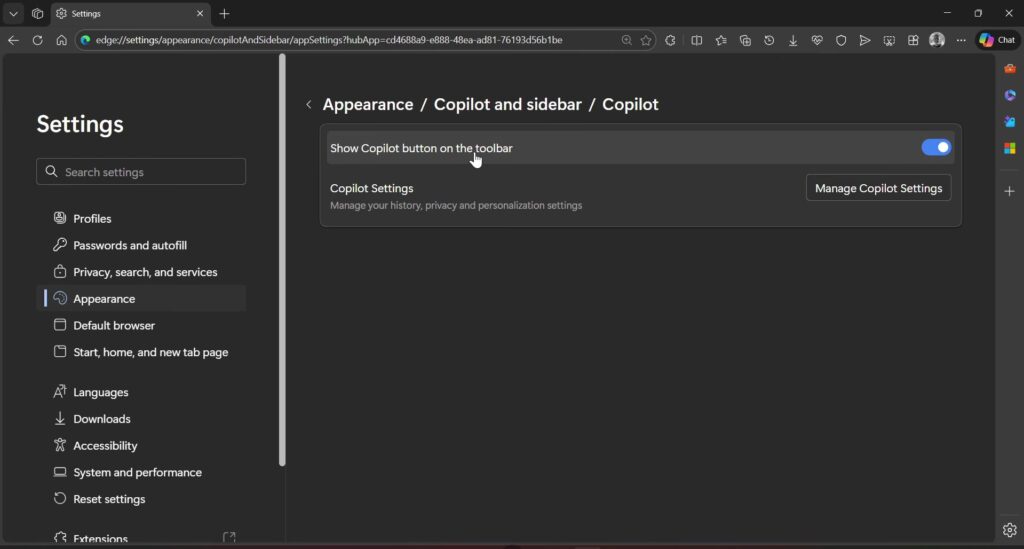Click the settings menu vertical scrollbar
1024x549 pixels.
[x=282, y=260]
